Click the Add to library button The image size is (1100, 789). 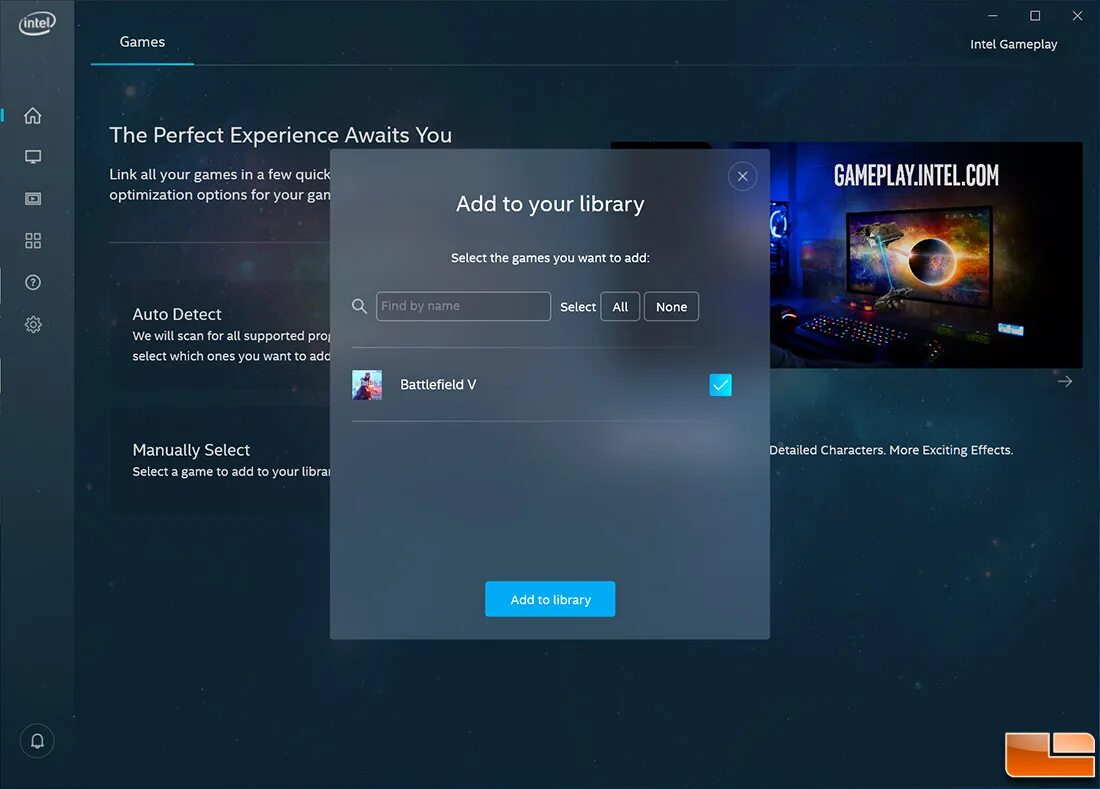[x=550, y=599]
